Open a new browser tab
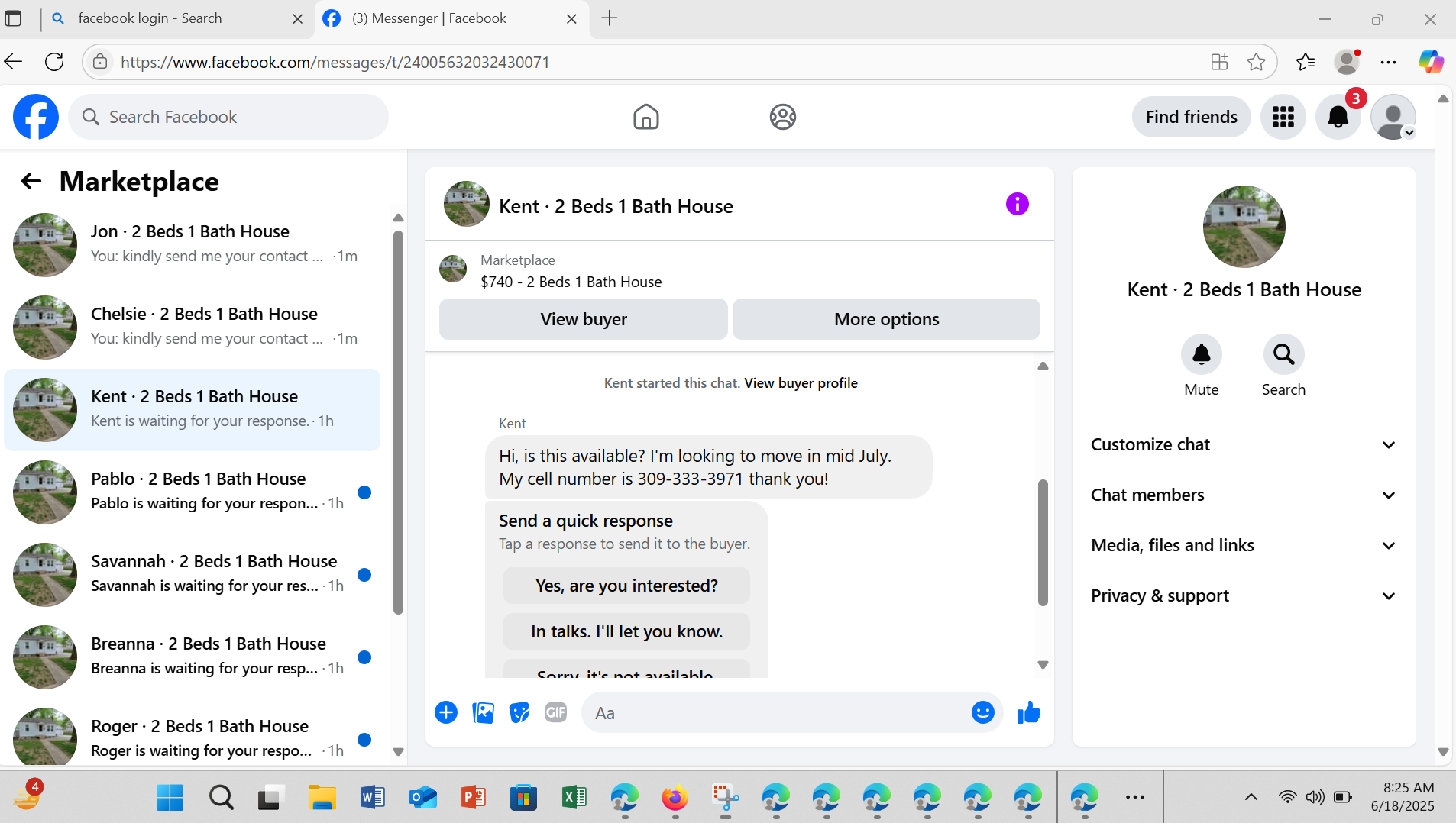Image resolution: width=1456 pixels, height=823 pixels. click(x=609, y=18)
